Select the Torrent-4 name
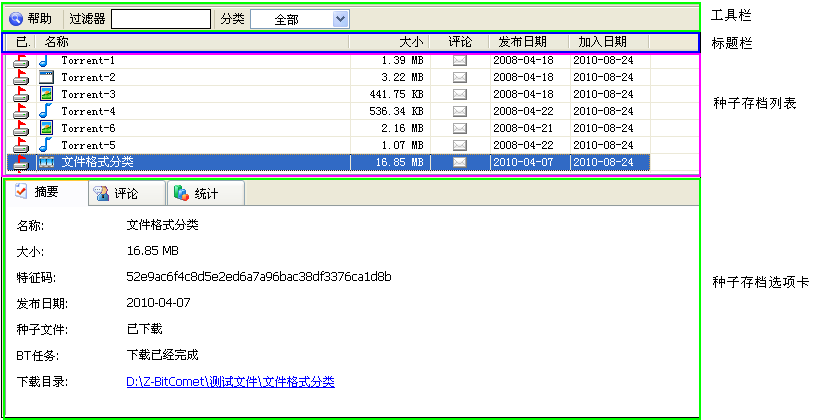 pyautogui.click(x=88, y=111)
